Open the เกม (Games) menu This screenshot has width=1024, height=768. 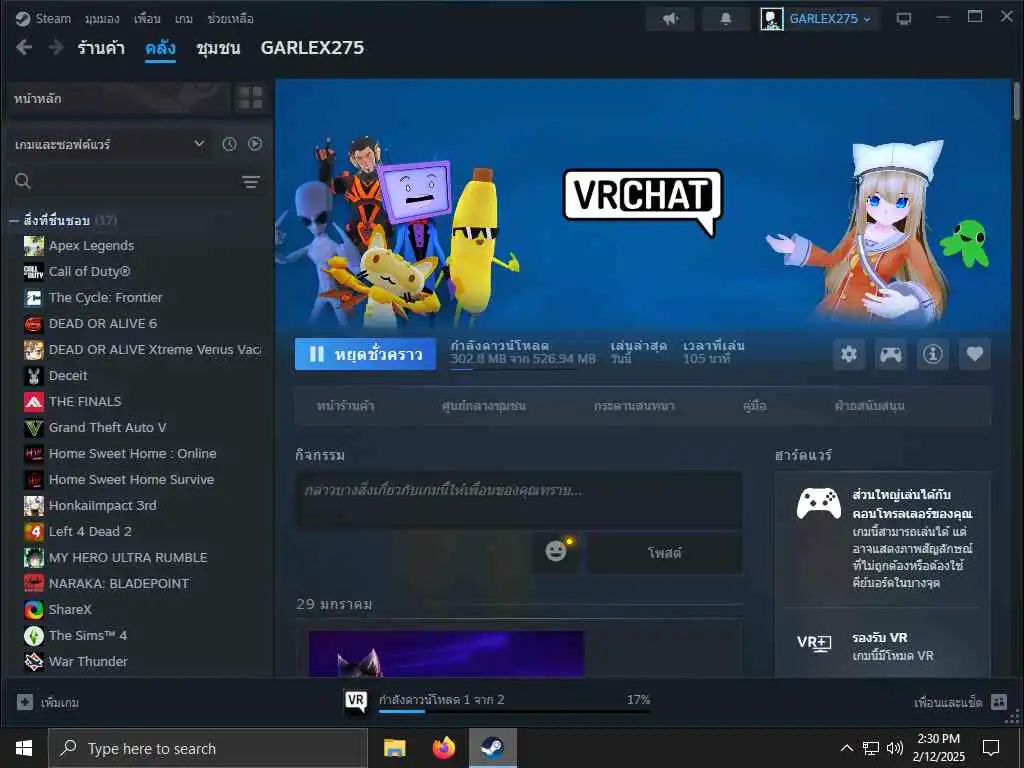coord(184,19)
